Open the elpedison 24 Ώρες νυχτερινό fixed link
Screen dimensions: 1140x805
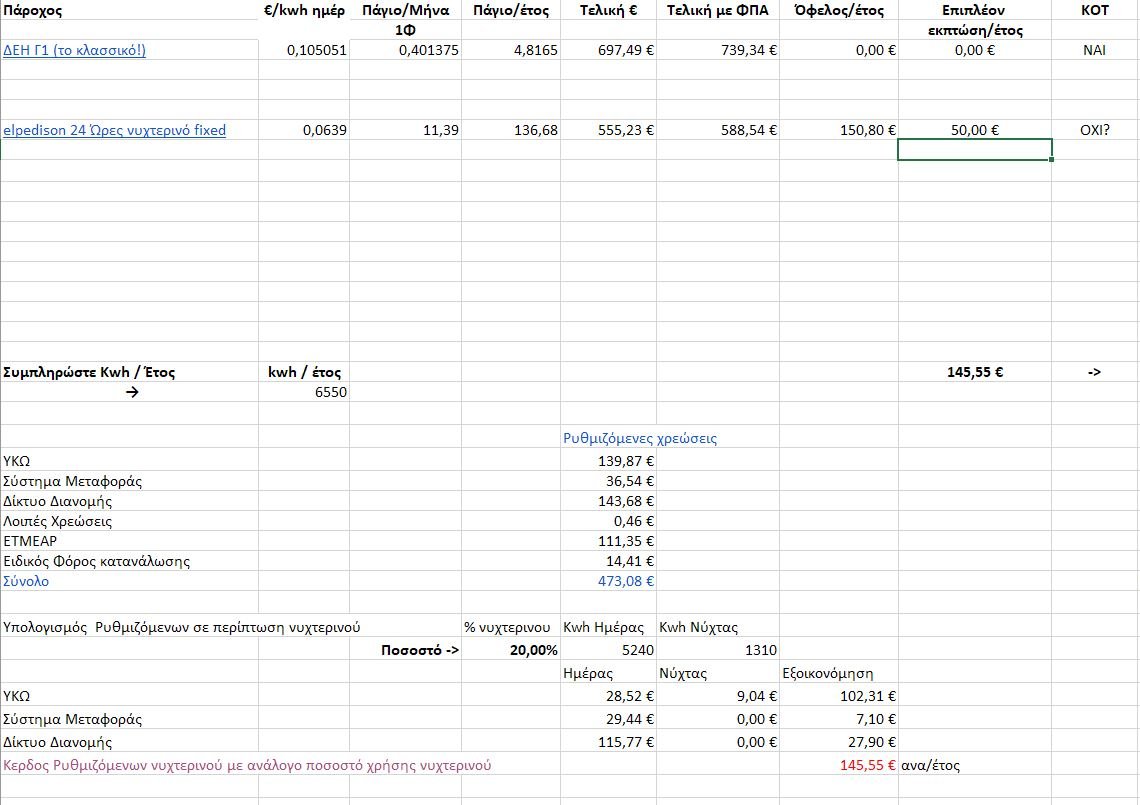click(x=114, y=130)
